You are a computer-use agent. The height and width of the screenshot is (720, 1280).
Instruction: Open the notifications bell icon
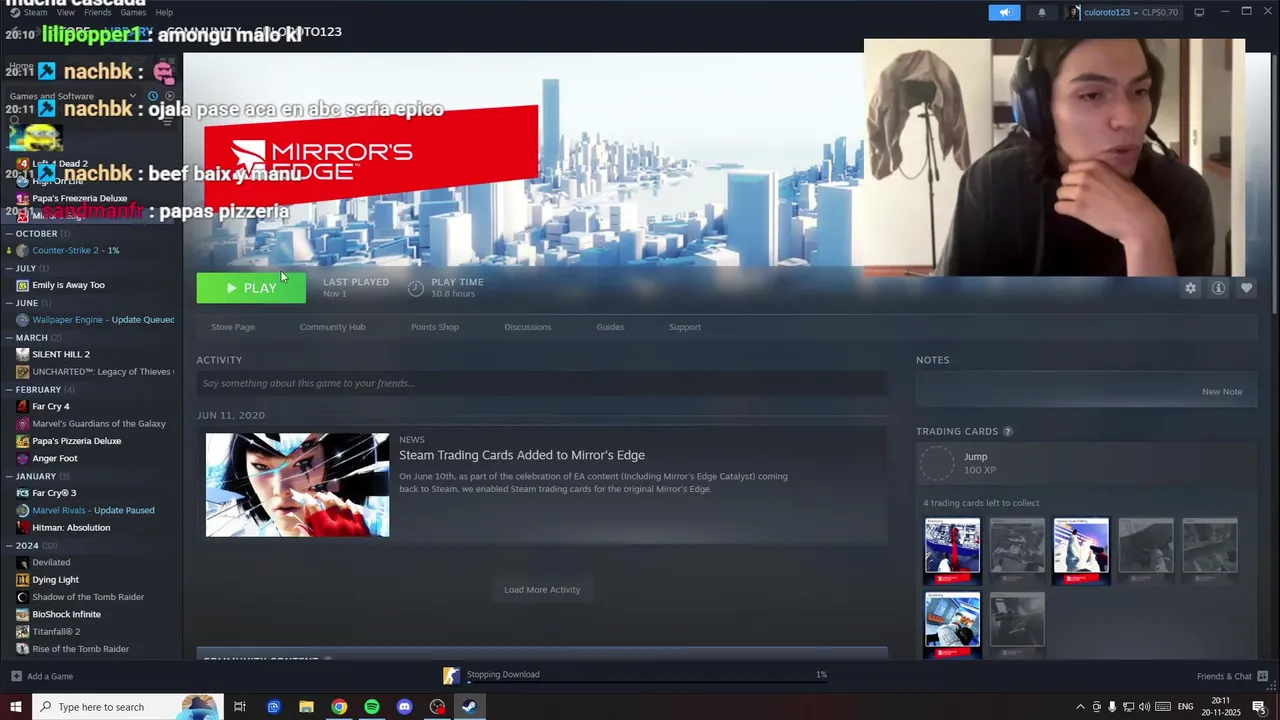tap(1041, 12)
